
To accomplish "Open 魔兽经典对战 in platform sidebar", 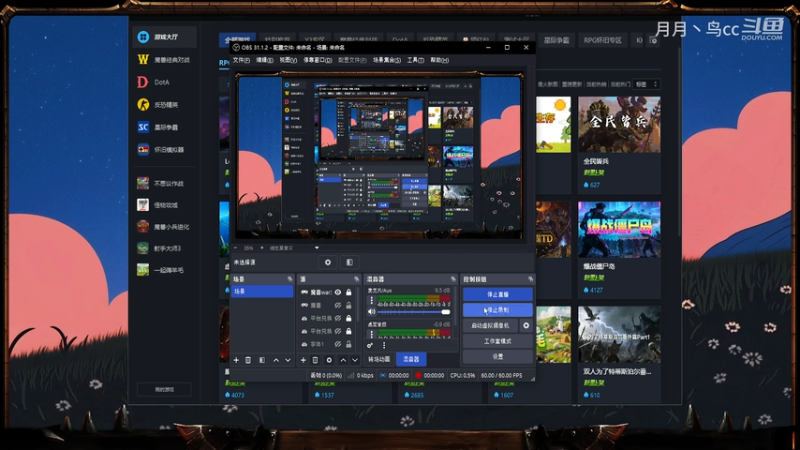I will 165,60.
